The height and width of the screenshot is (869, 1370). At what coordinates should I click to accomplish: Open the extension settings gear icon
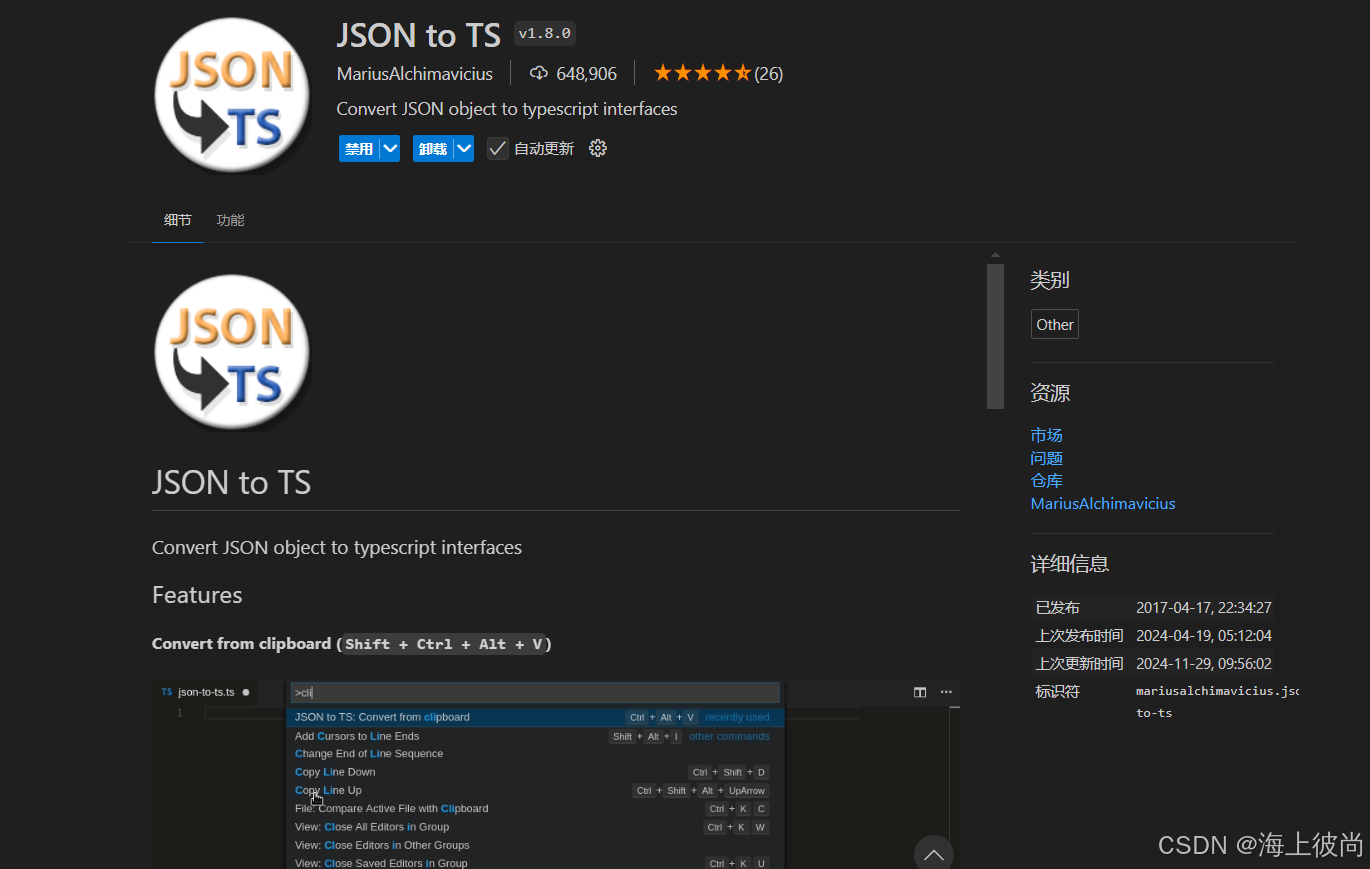[x=598, y=148]
